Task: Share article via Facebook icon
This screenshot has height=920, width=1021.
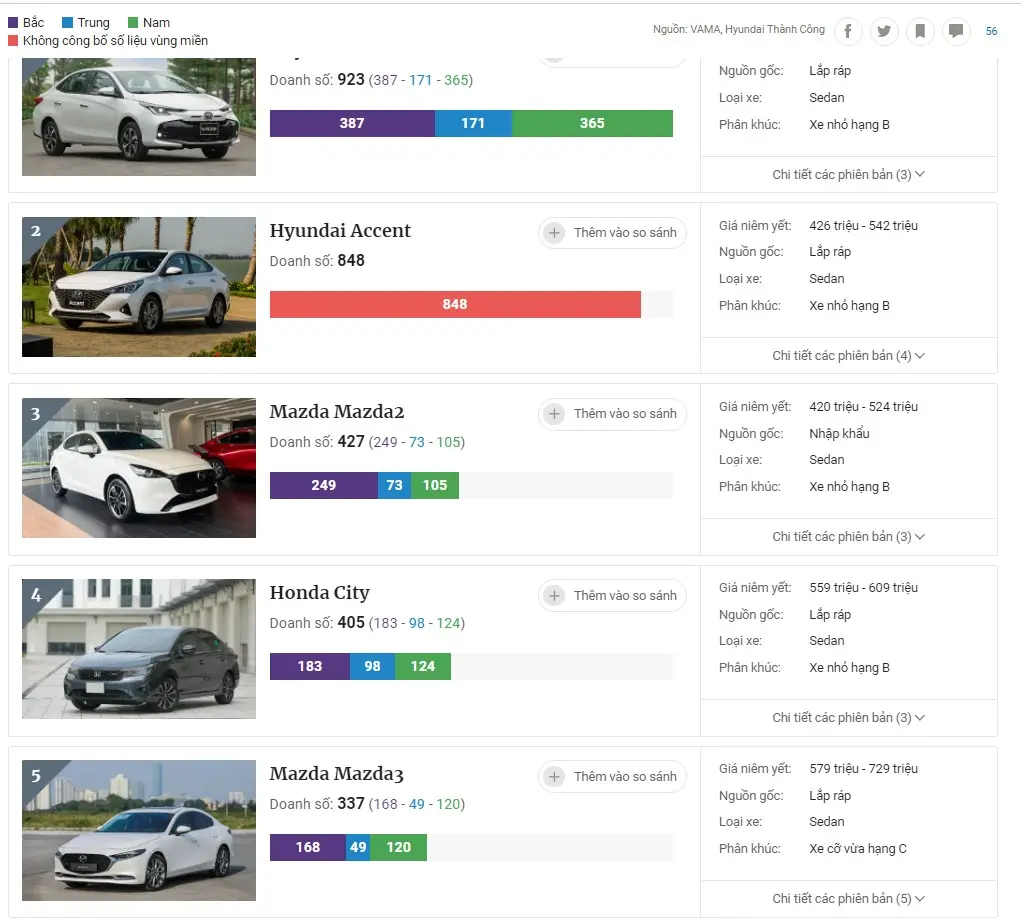Action: click(x=848, y=31)
